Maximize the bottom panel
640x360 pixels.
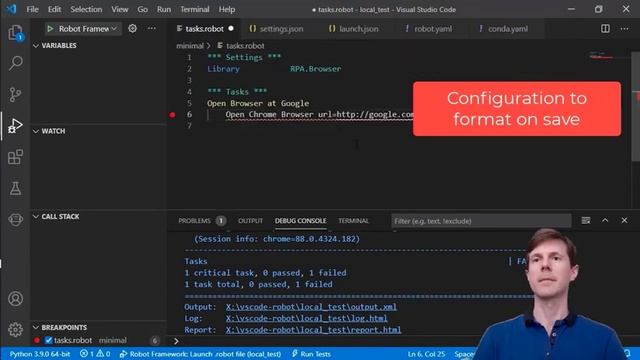(605, 220)
